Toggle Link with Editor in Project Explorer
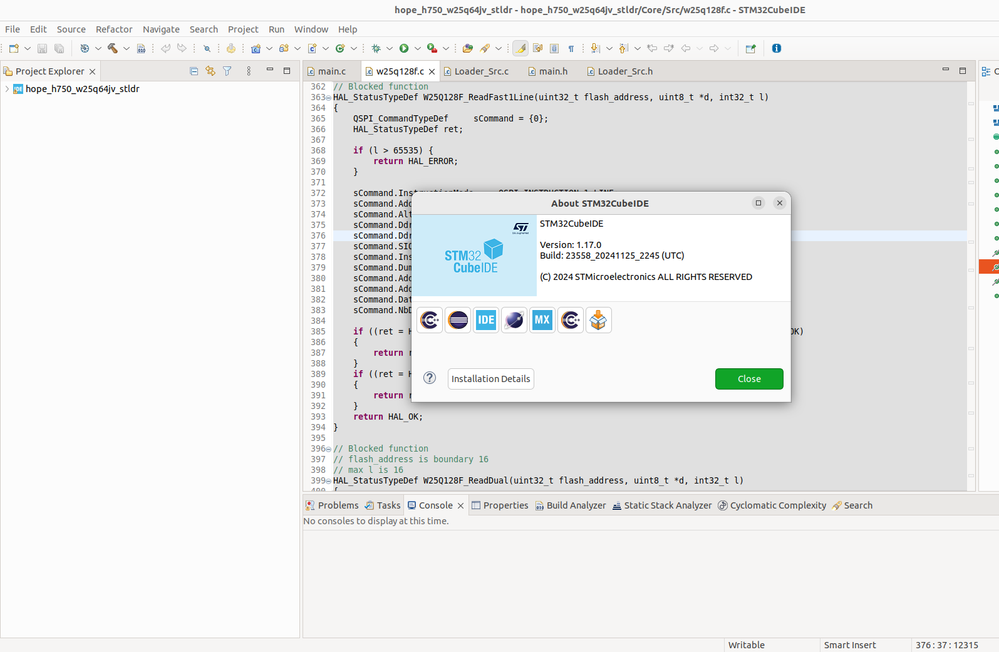999x652 pixels. pyautogui.click(x=210, y=71)
